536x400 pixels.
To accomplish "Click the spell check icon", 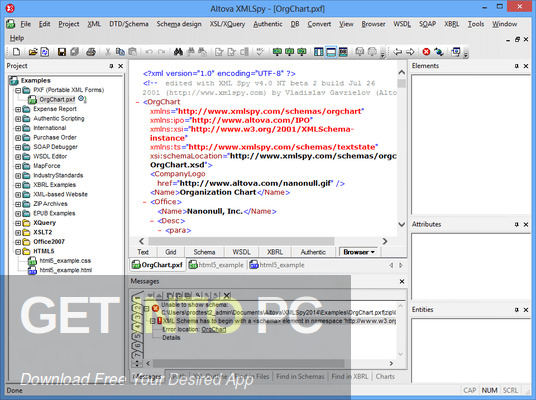I will point(260,52).
